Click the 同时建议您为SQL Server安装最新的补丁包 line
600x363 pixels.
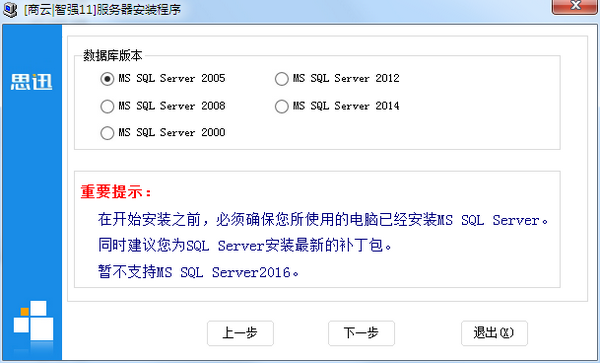pos(245,245)
